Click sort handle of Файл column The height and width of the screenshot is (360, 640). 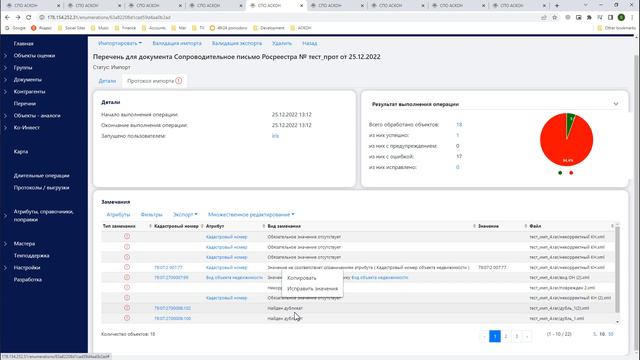point(612,226)
